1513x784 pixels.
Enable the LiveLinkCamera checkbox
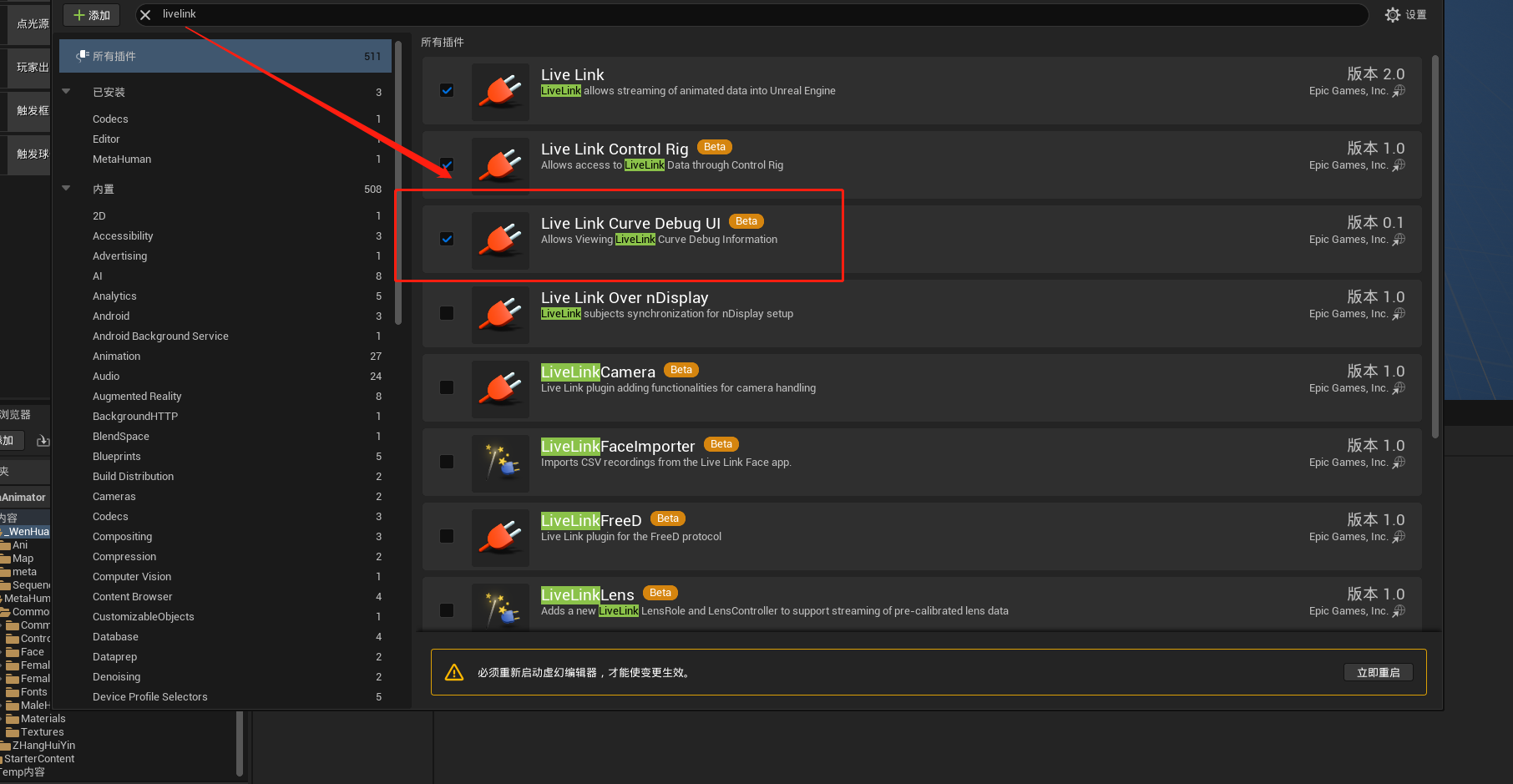[x=447, y=387]
